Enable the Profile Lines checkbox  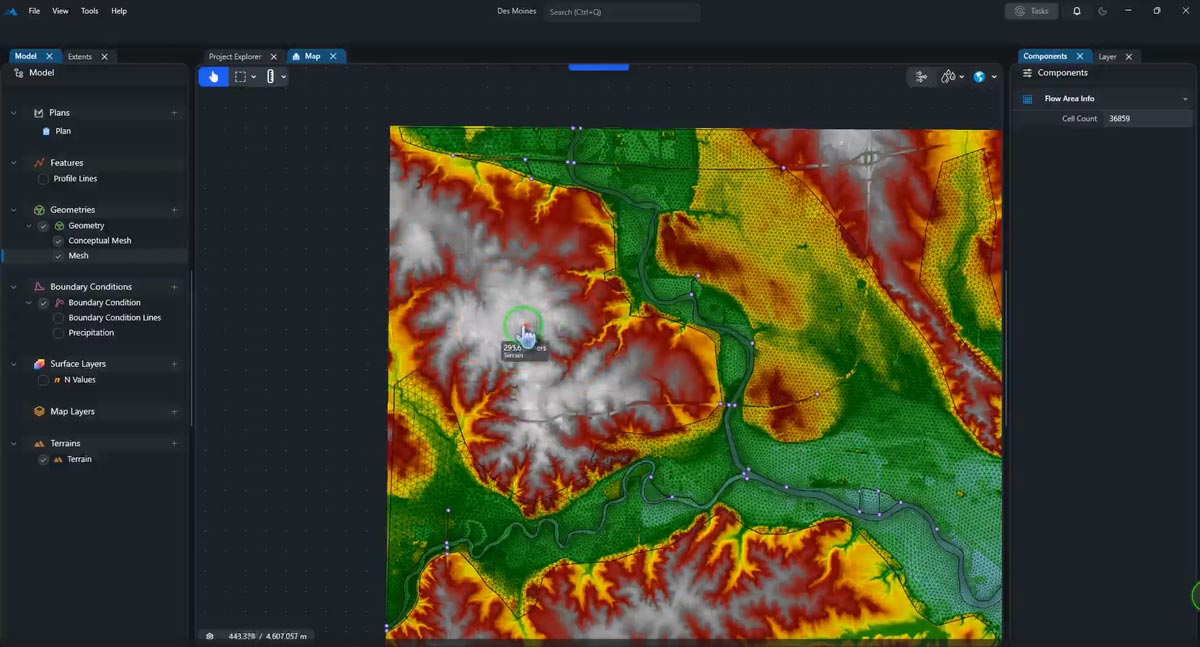click(43, 179)
